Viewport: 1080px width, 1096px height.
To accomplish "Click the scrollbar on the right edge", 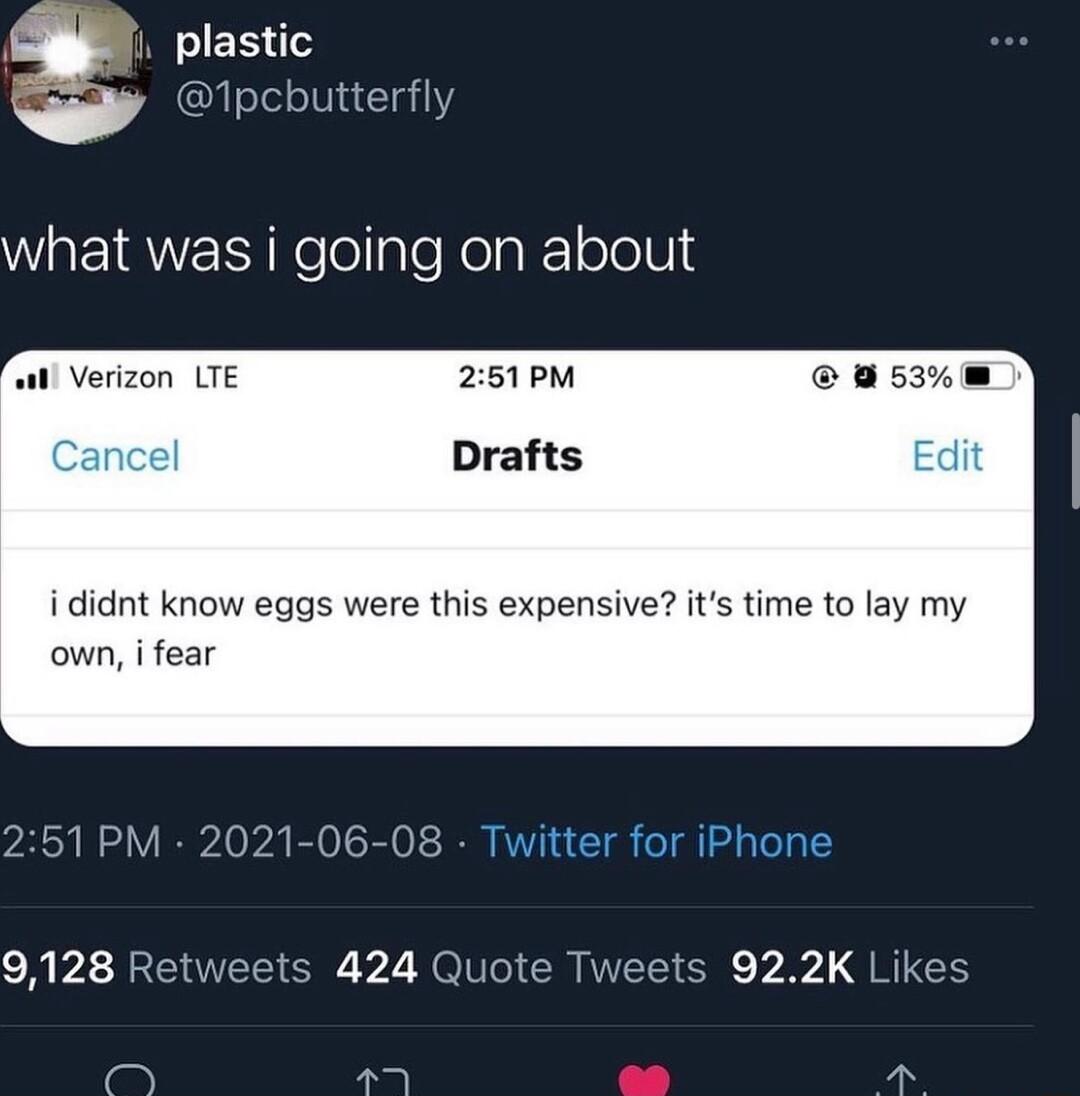I will click(x=1076, y=461).
